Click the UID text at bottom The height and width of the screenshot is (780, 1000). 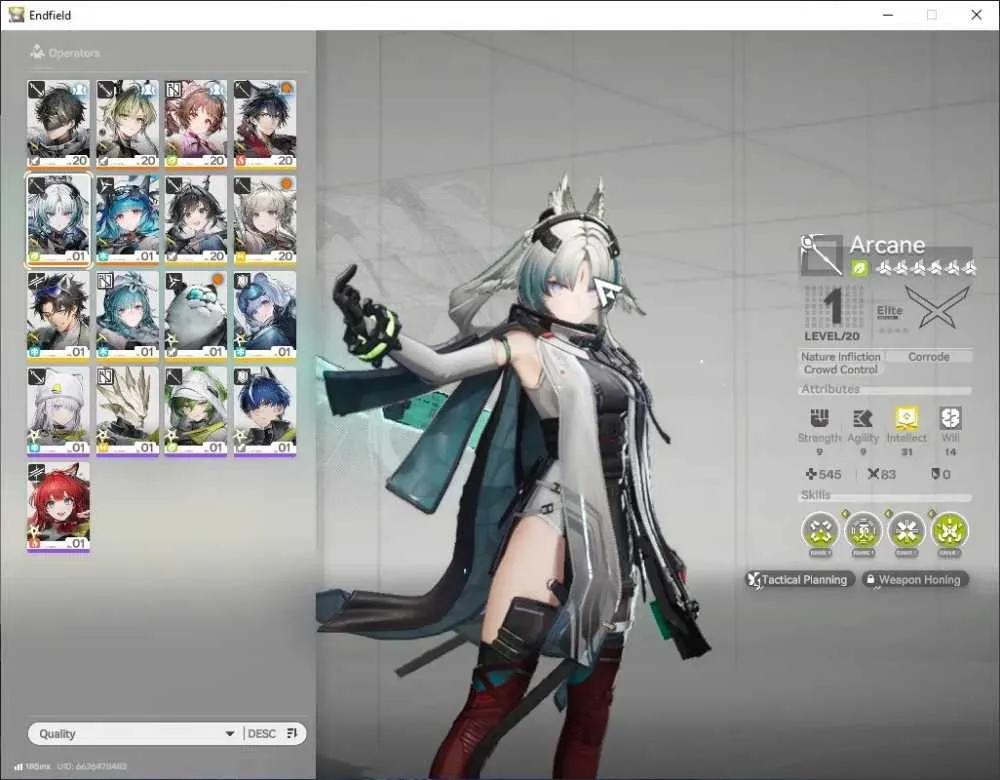click(x=92, y=766)
